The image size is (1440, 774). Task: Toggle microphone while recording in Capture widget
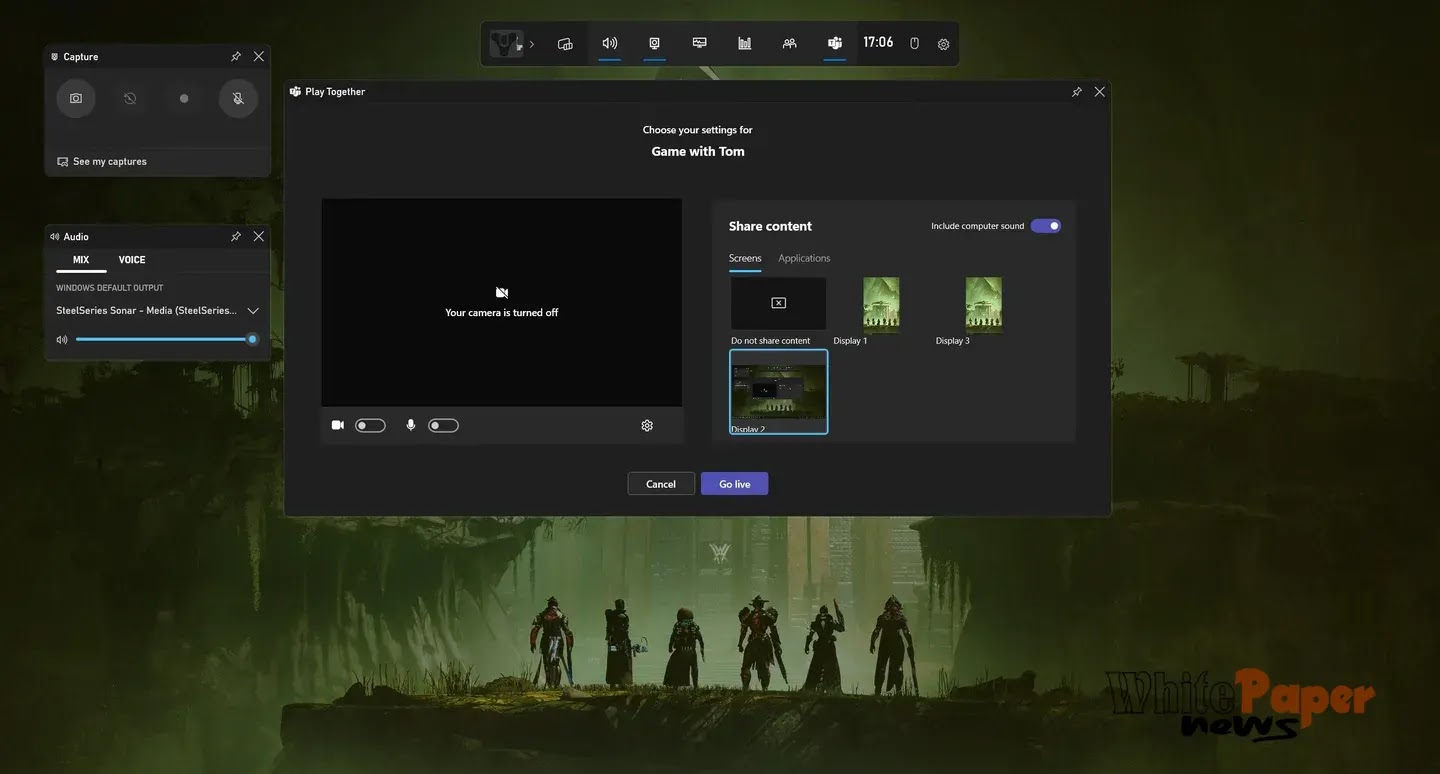coord(238,99)
